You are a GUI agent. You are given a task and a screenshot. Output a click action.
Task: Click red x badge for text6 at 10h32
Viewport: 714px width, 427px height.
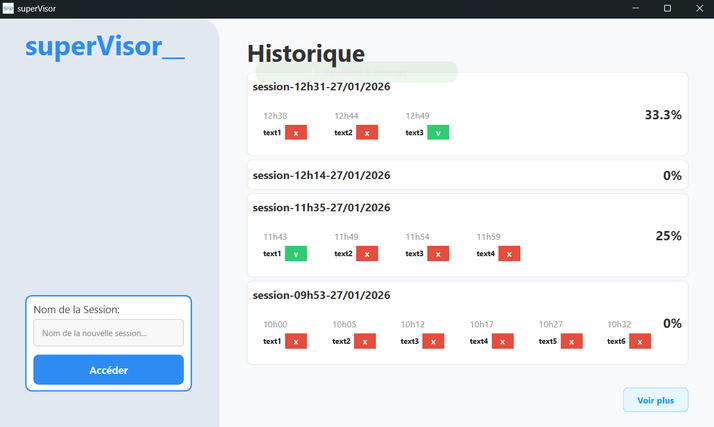click(640, 341)
